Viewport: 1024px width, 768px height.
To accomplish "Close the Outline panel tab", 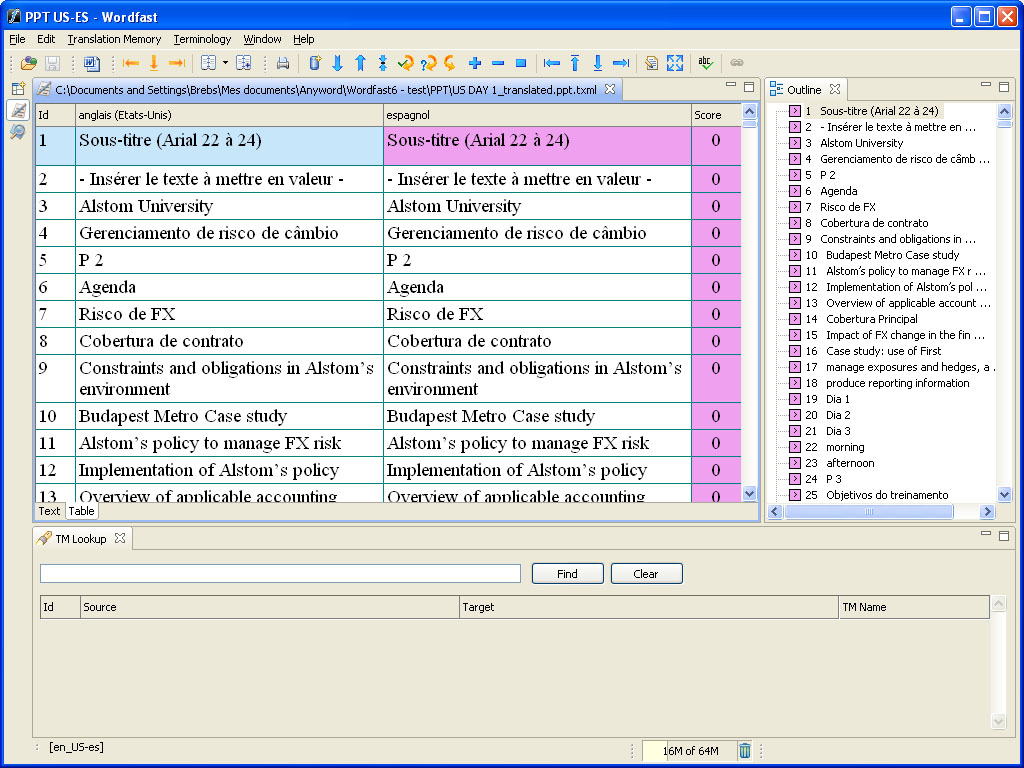I will [835, 89].
